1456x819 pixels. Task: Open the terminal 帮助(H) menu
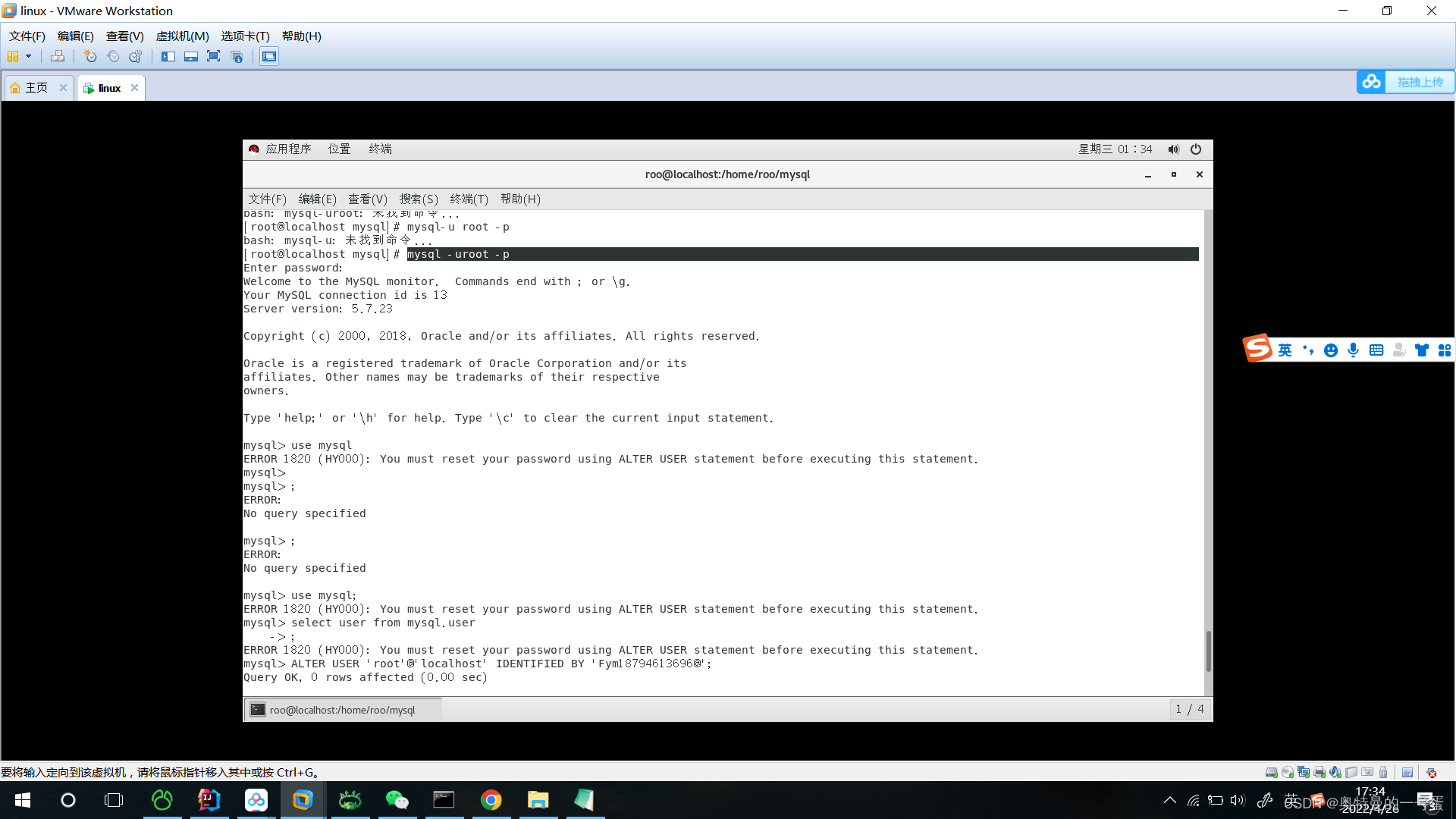[520, 199]
